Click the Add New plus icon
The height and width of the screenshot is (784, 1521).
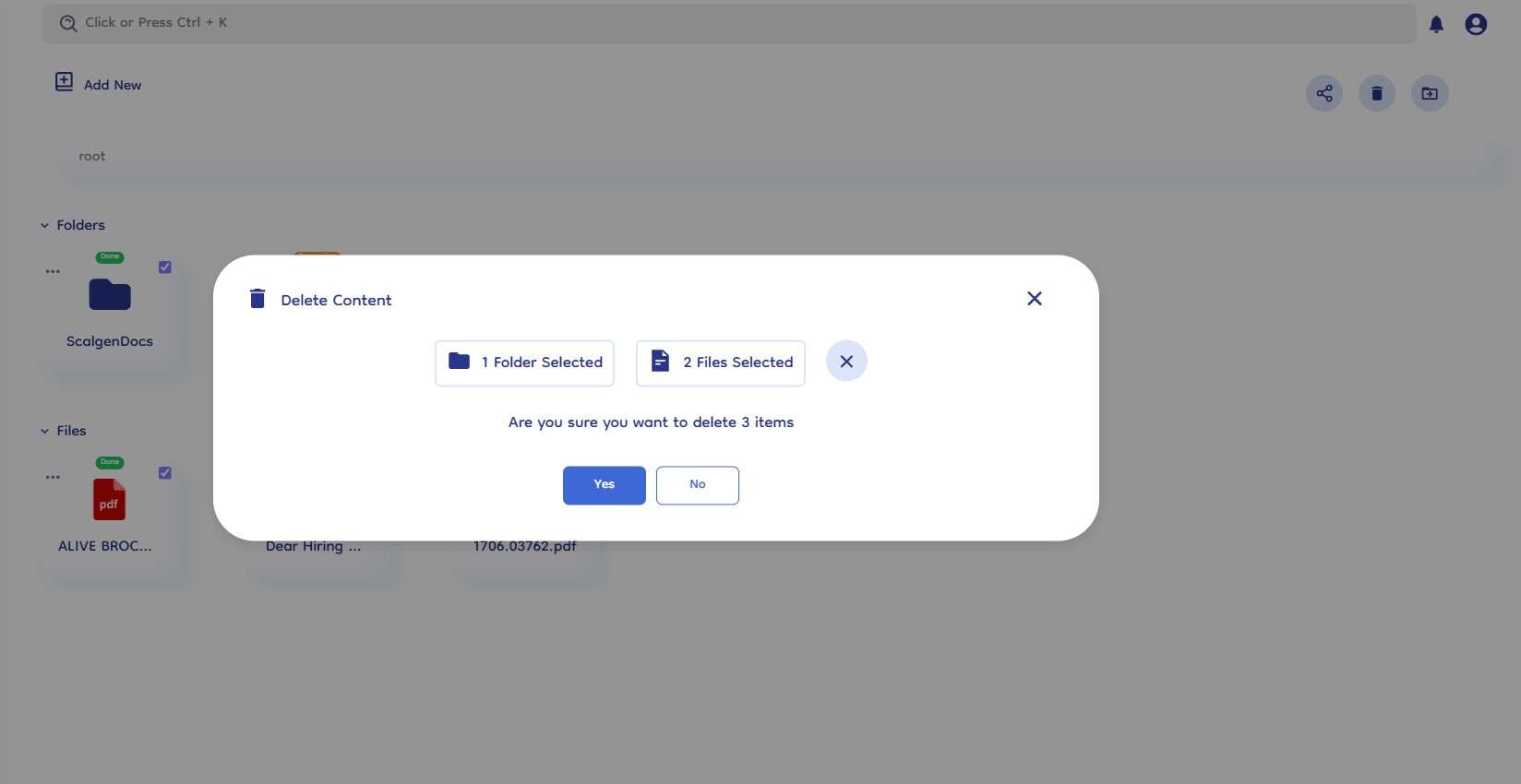[64, 82]
